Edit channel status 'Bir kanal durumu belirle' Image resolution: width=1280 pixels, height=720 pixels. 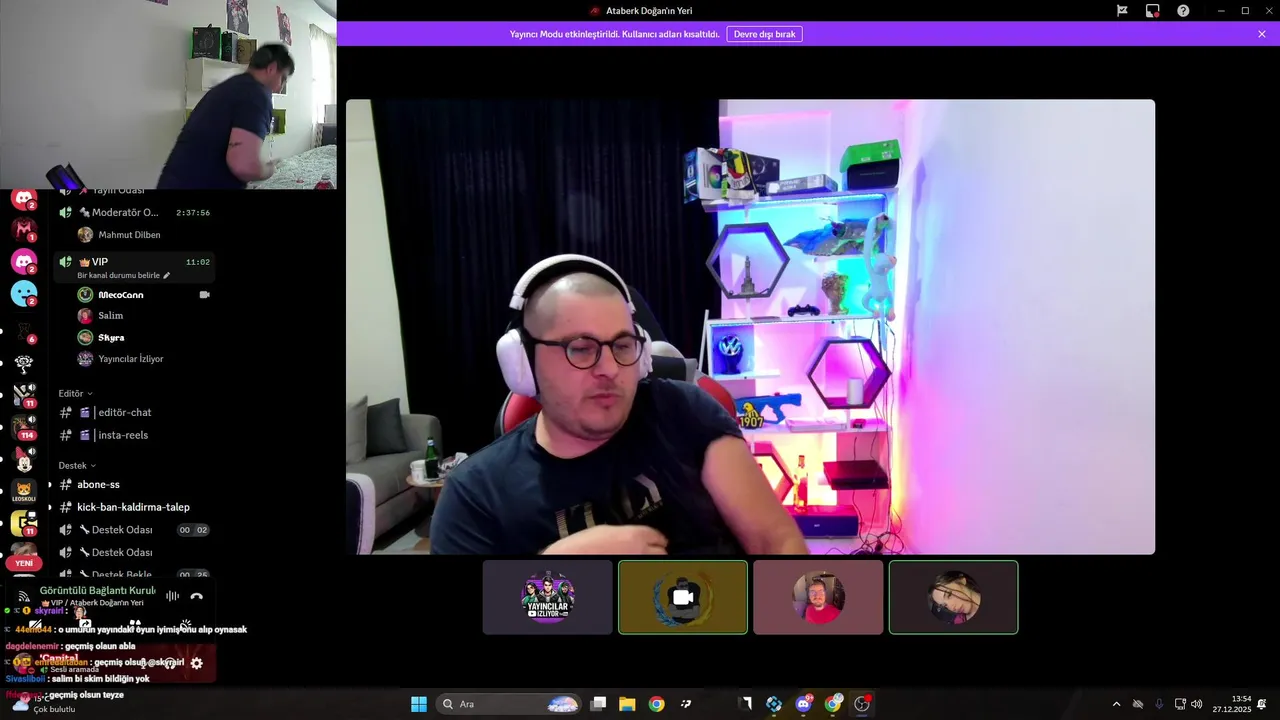click(x=124, y=275)
